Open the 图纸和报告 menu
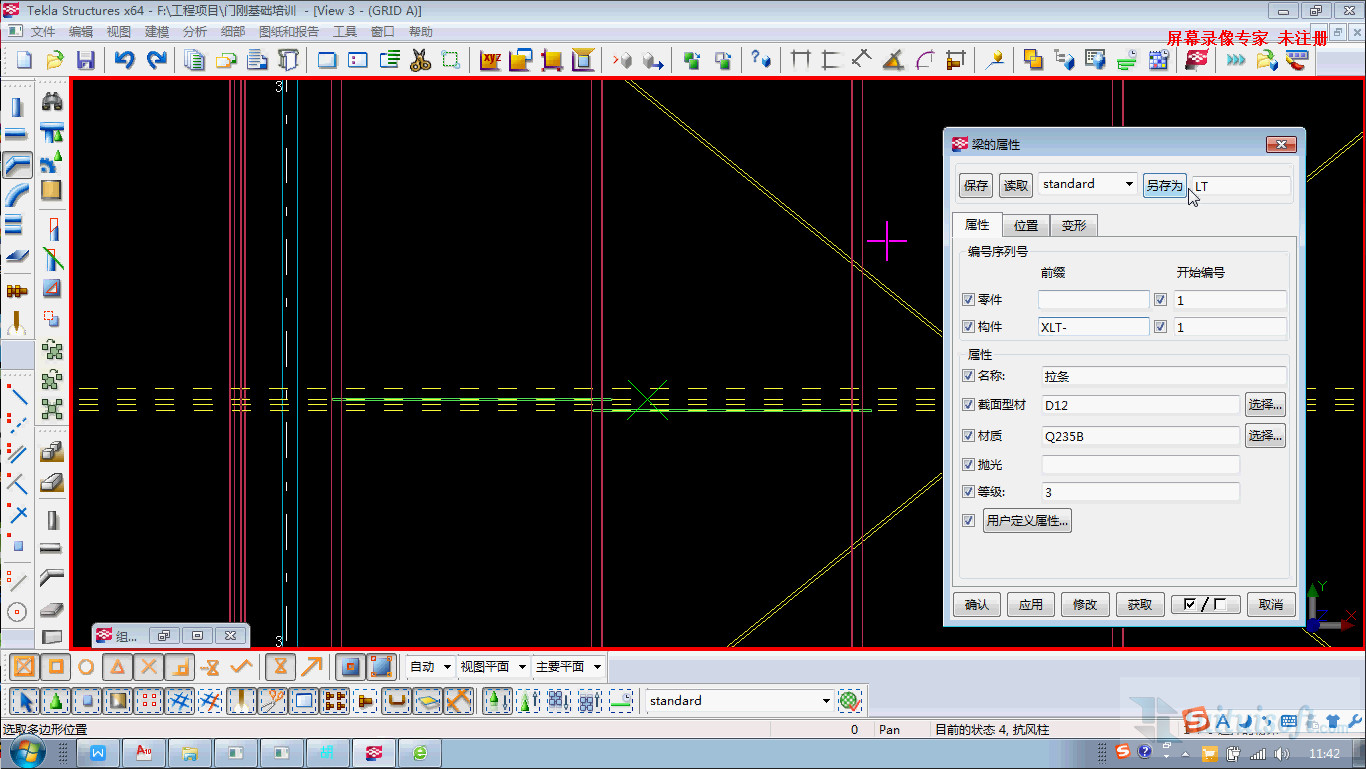This screenshot has width=1366, height=769. 288,32
